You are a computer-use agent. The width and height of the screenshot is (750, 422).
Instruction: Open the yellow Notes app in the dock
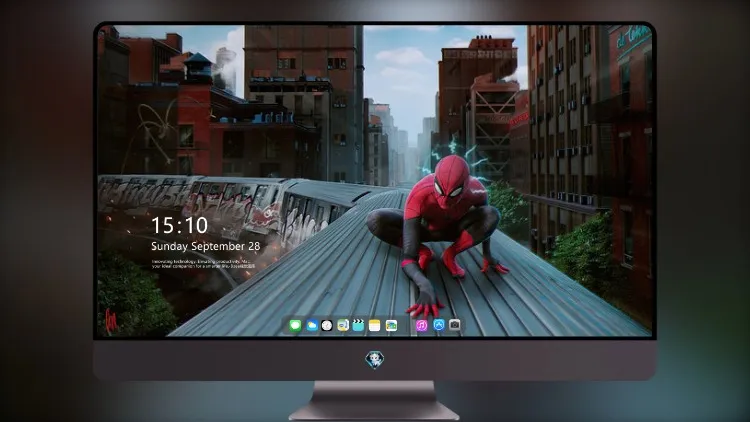coord(375,326)
